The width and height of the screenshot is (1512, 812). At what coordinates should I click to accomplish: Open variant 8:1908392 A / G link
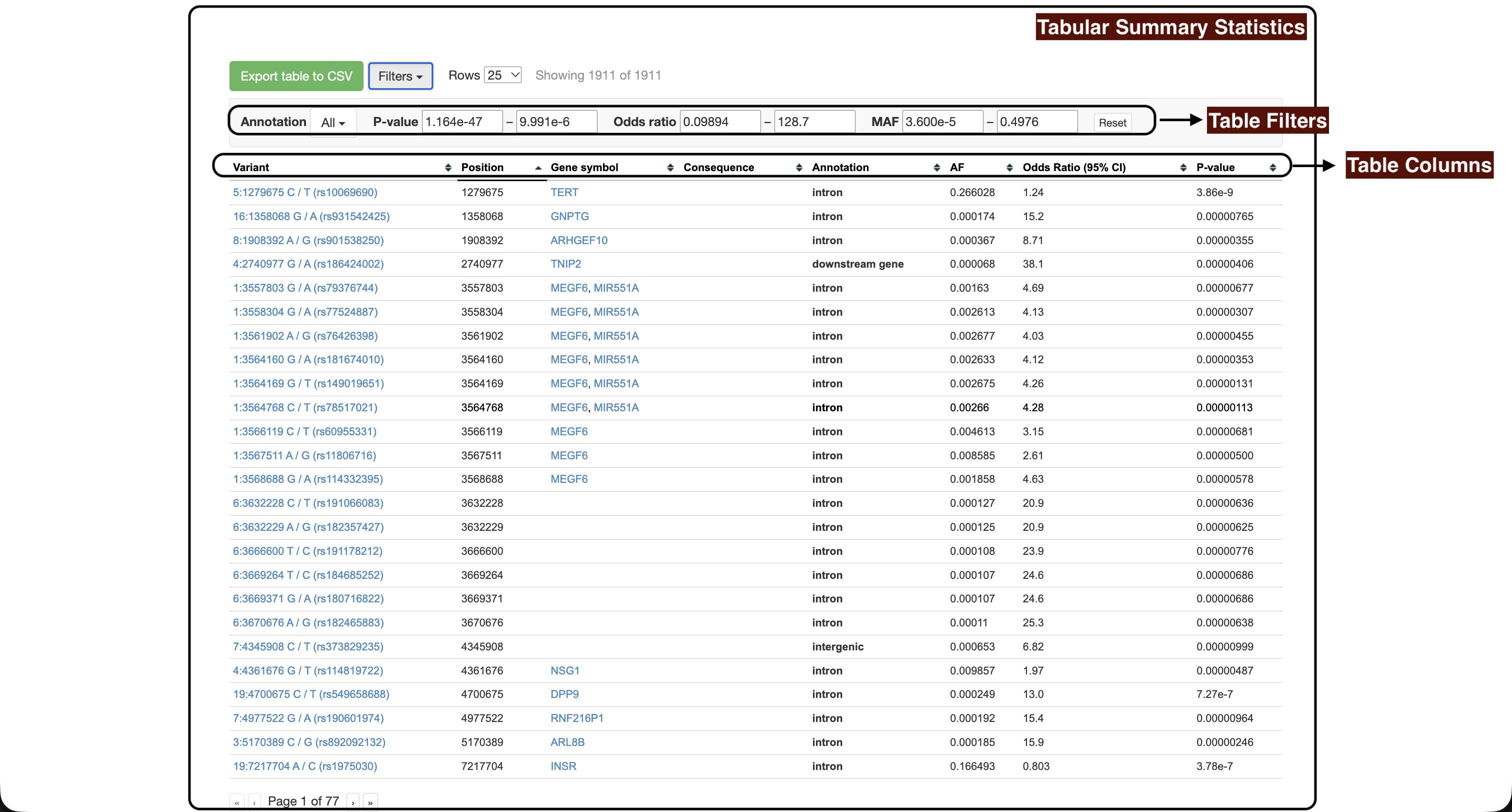point(308,241)
